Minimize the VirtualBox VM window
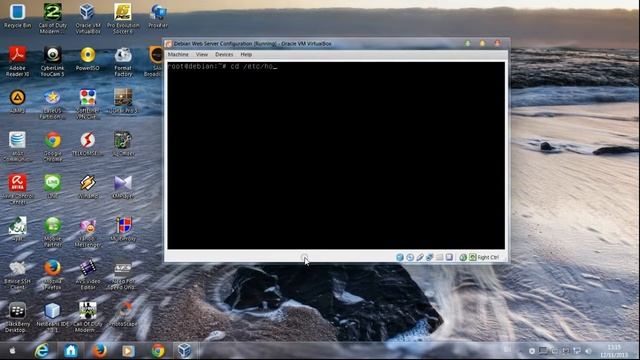This screenshot has height=360, width=640. pos(468,43)
